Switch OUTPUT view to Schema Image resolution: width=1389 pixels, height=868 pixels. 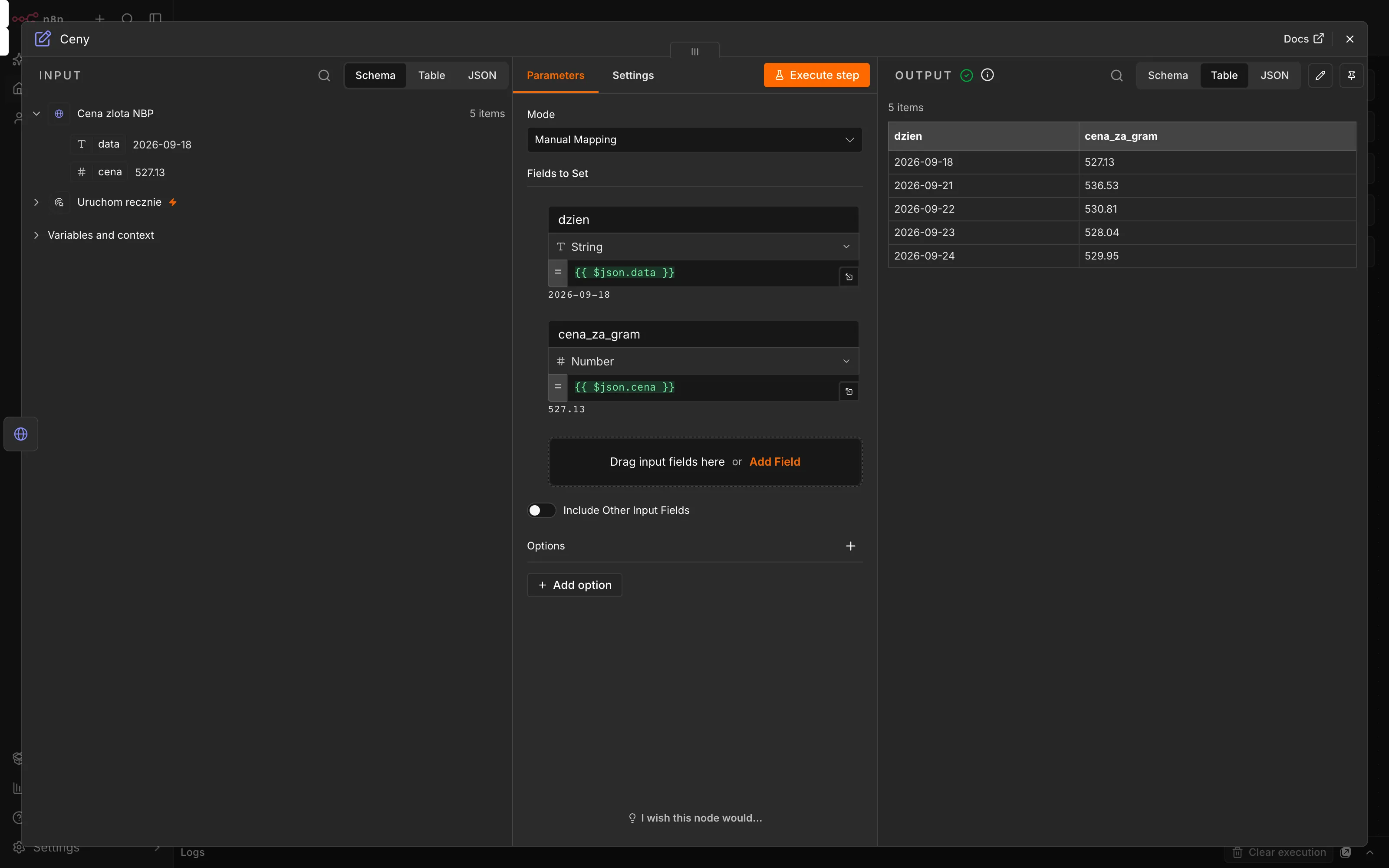(1168, 75)
